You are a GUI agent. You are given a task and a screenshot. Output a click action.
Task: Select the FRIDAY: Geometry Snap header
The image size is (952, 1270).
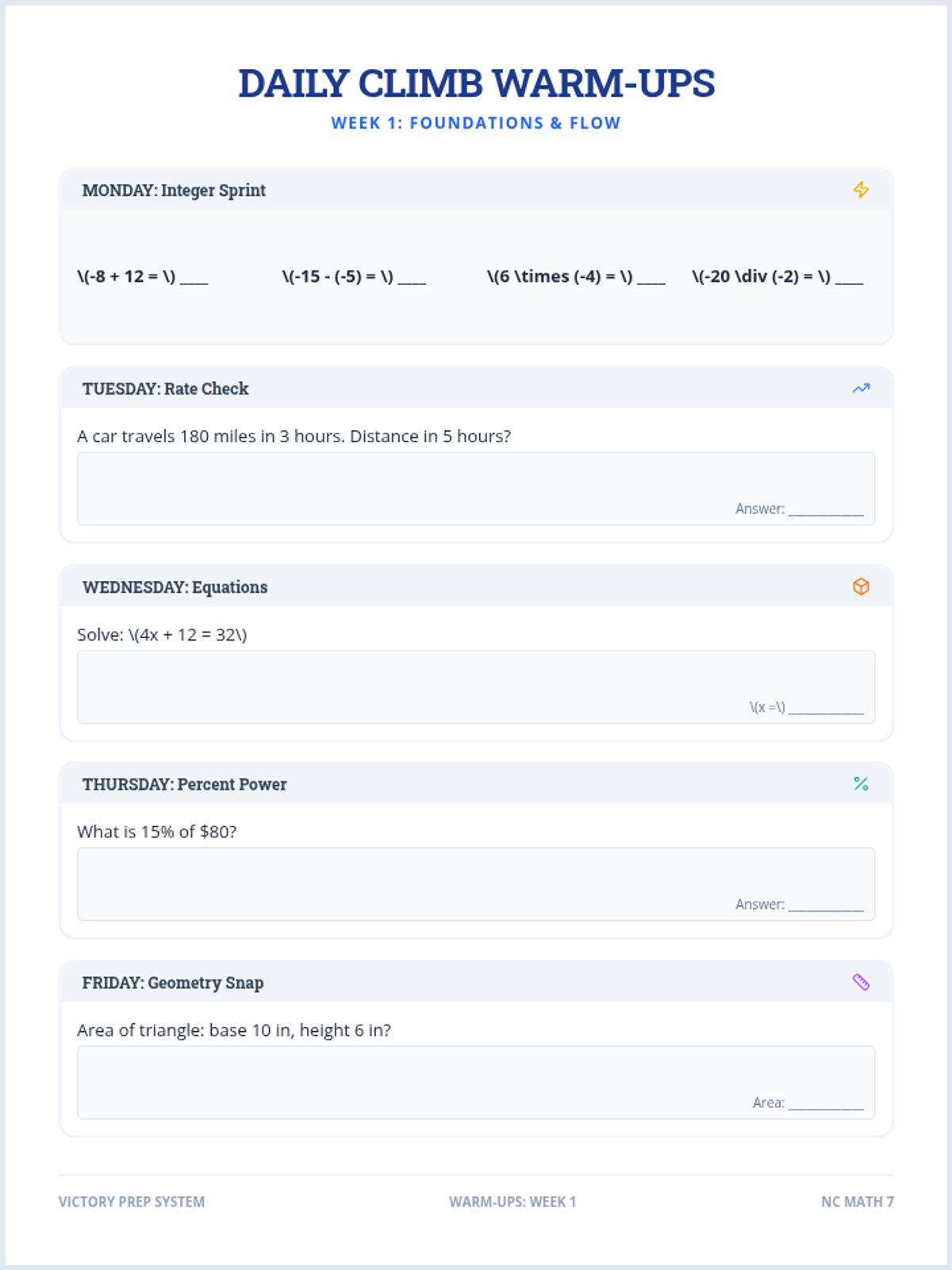[173, 983]
